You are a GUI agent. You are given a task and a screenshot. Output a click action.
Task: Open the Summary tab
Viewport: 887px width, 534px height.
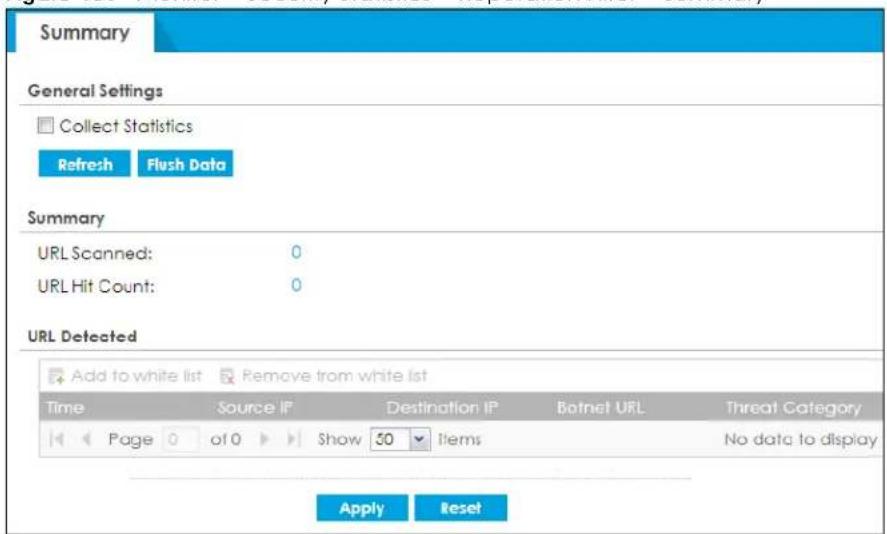pyautogui.click(x=85, y=33)
